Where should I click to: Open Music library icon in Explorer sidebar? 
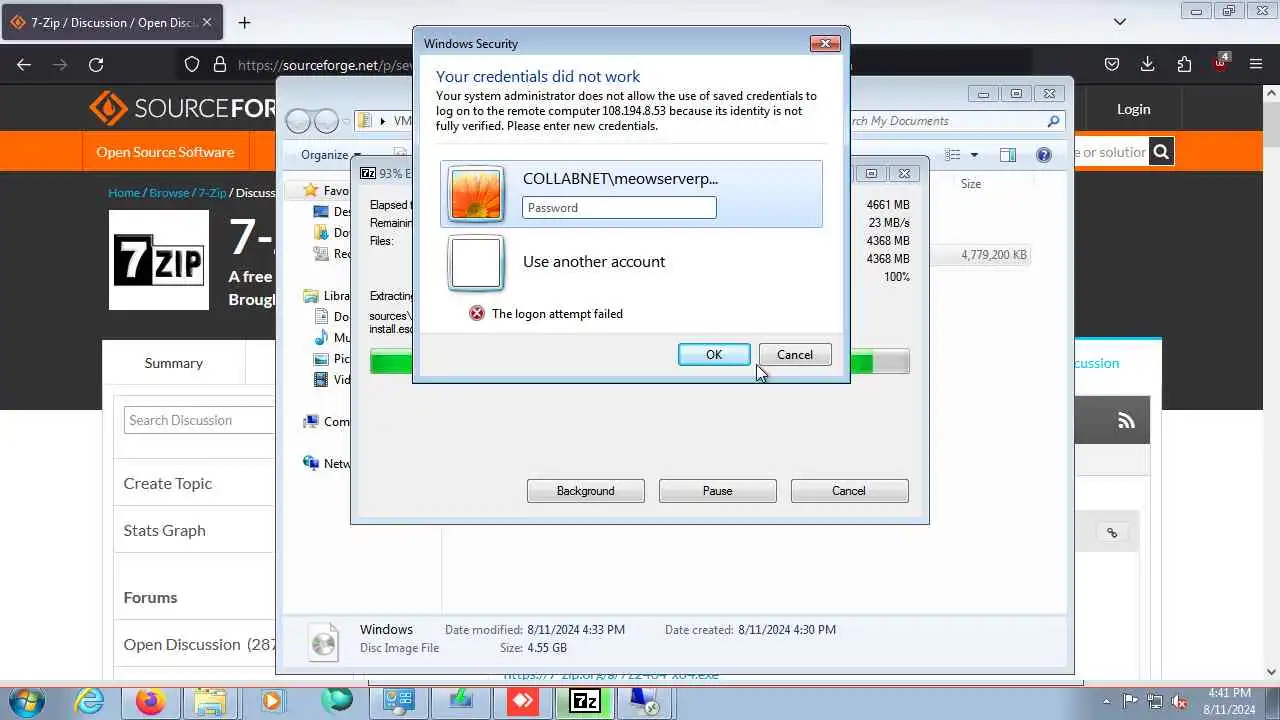click(321, 338)
